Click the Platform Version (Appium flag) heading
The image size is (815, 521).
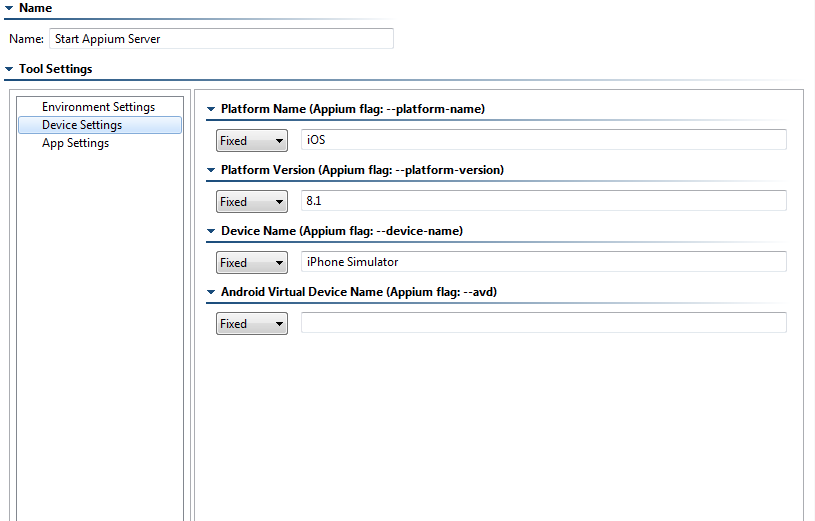[x=362, y=170]
